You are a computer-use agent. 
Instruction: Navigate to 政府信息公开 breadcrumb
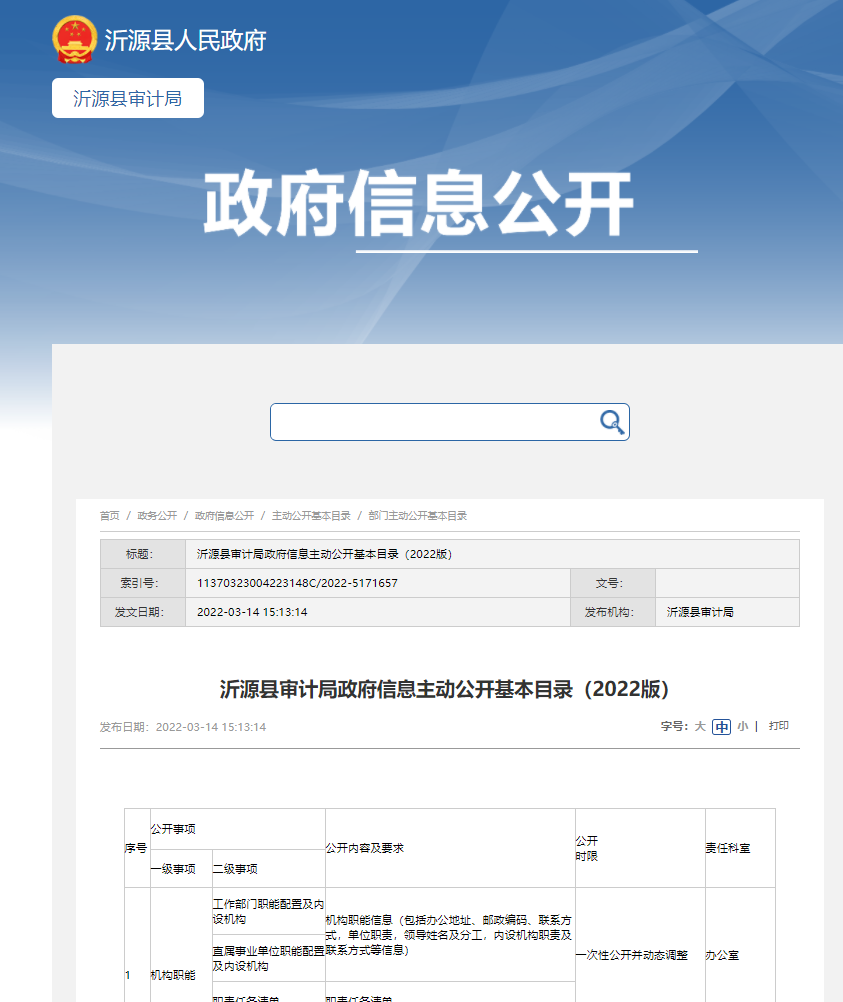[224, 516]
